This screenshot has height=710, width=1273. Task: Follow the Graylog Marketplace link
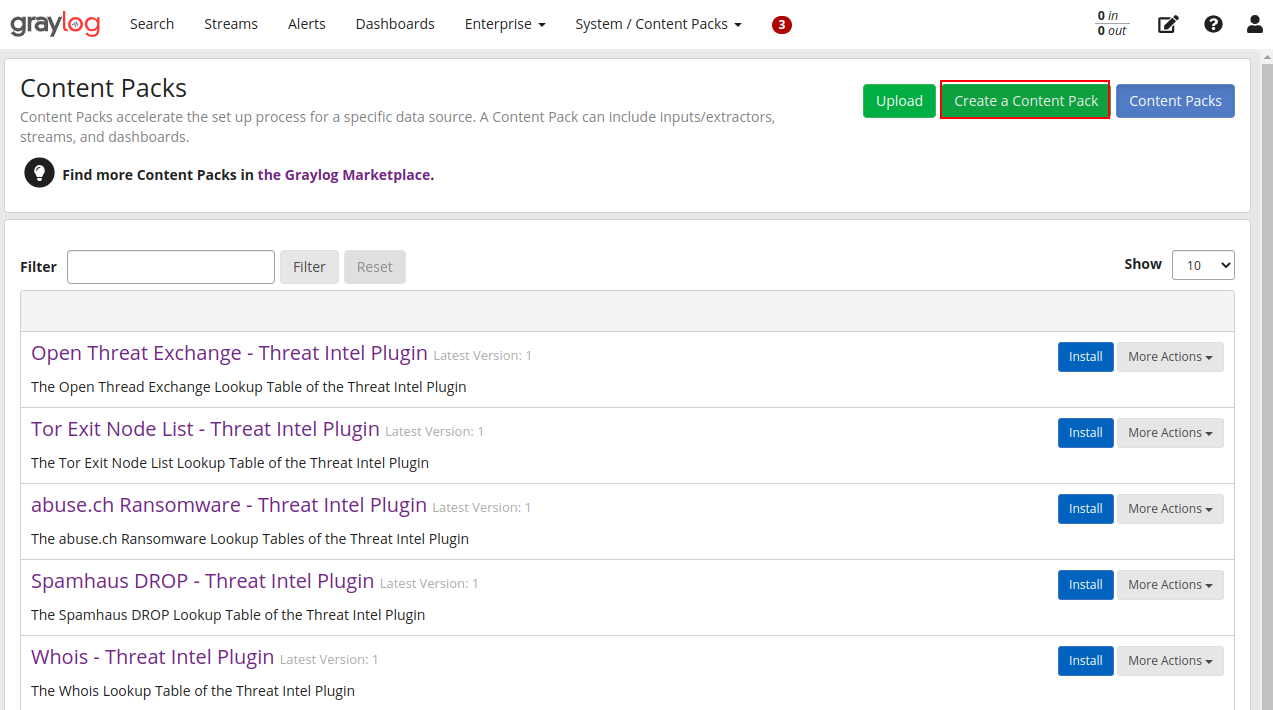[x=346, y=174]
